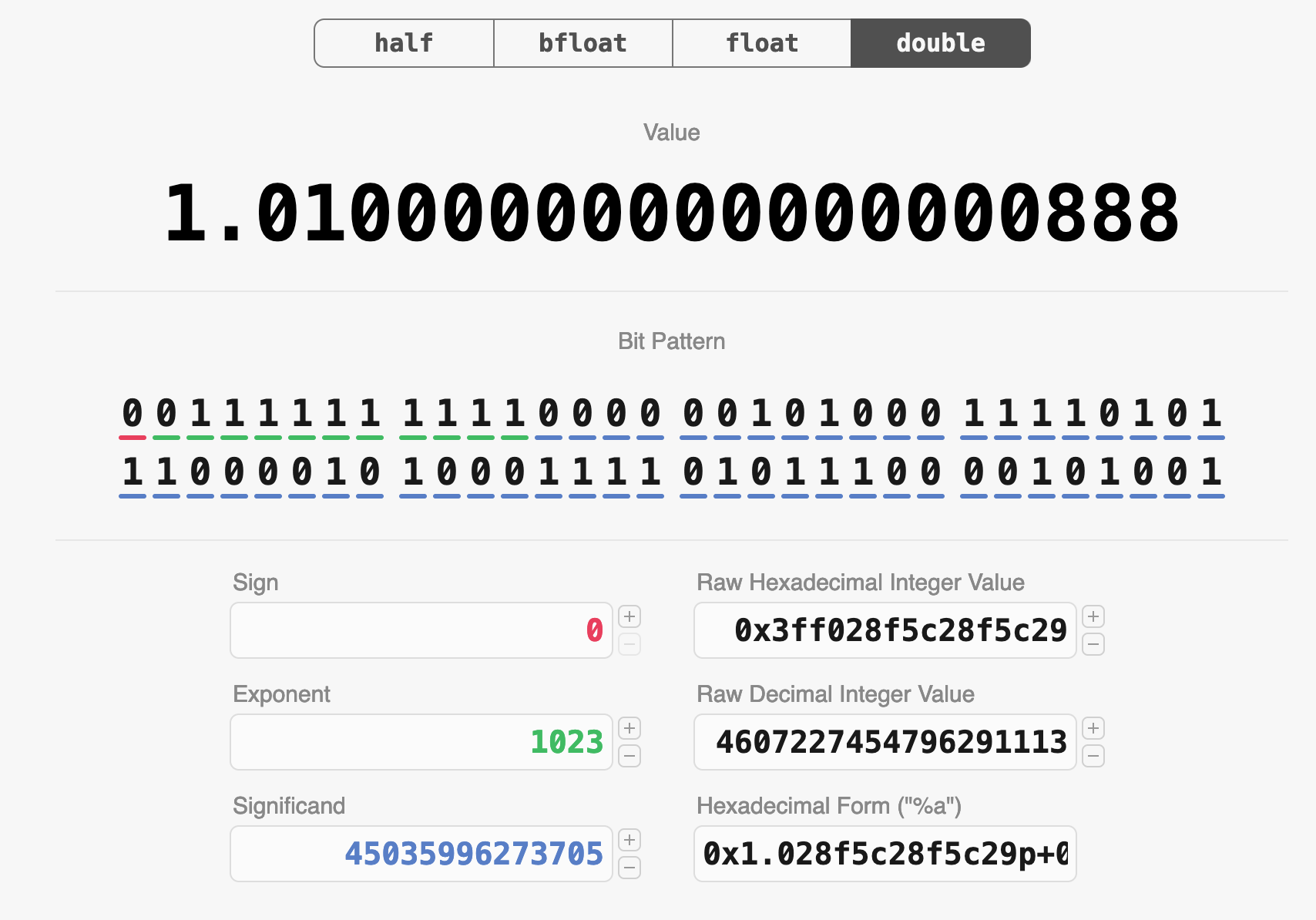Click inside the Exponent input field

tap(421, 741)
